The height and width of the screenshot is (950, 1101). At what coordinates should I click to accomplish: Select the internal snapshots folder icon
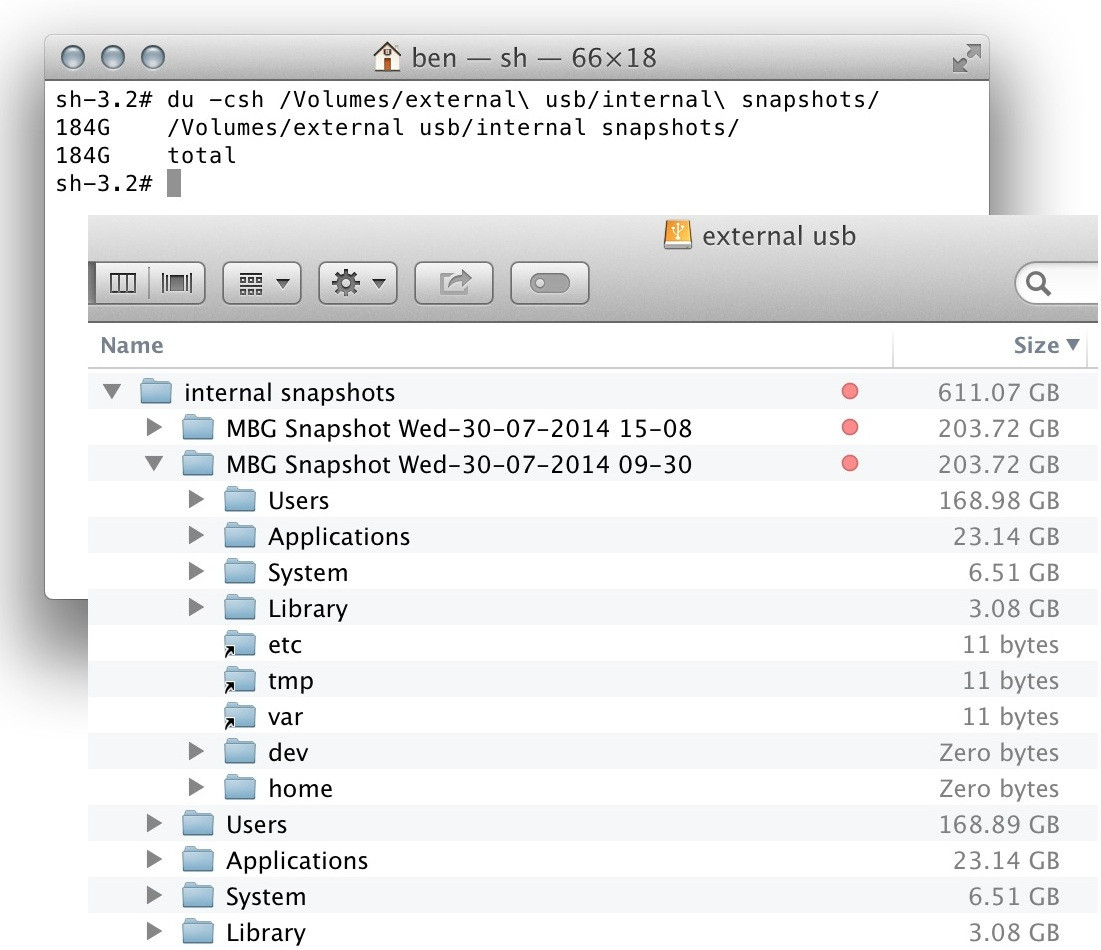pyautogui.click(x=156, y=392)
